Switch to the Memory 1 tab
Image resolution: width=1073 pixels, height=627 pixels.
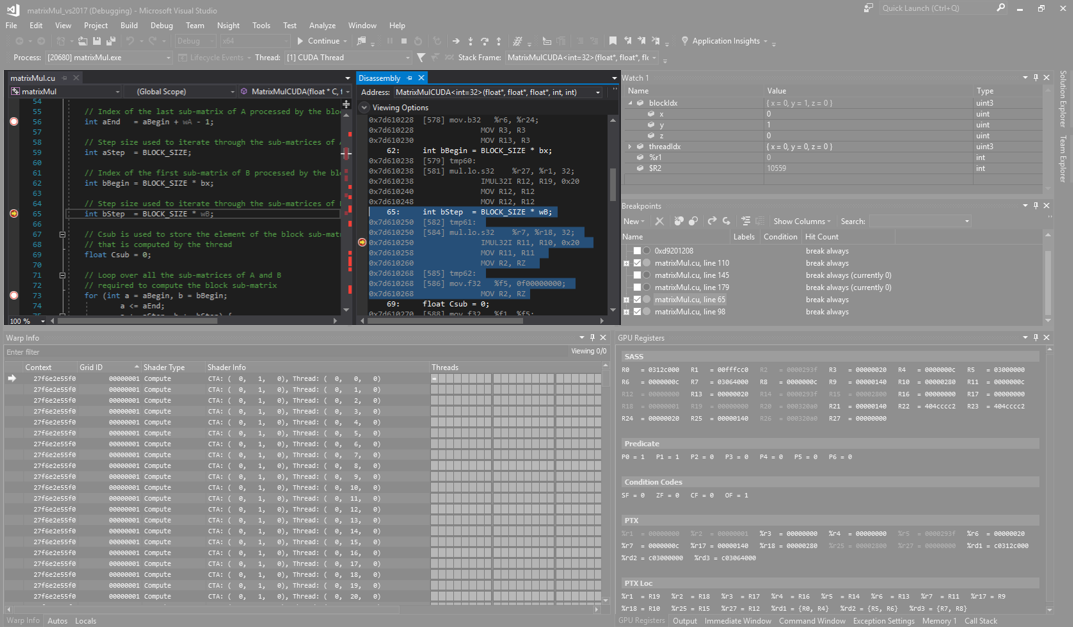click(x=940, y=621)
